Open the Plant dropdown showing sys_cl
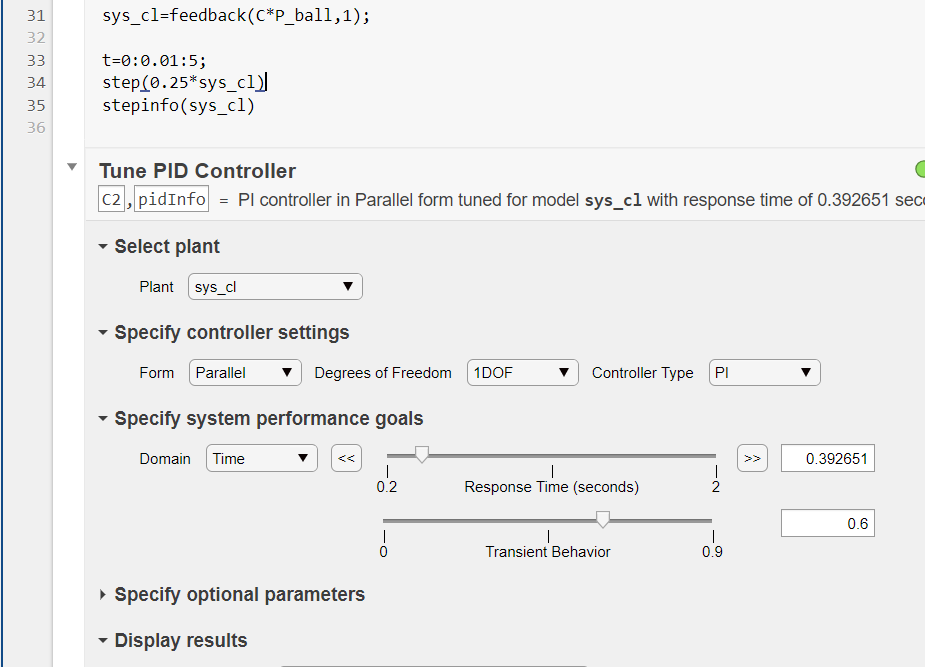 tap(275, 287)
